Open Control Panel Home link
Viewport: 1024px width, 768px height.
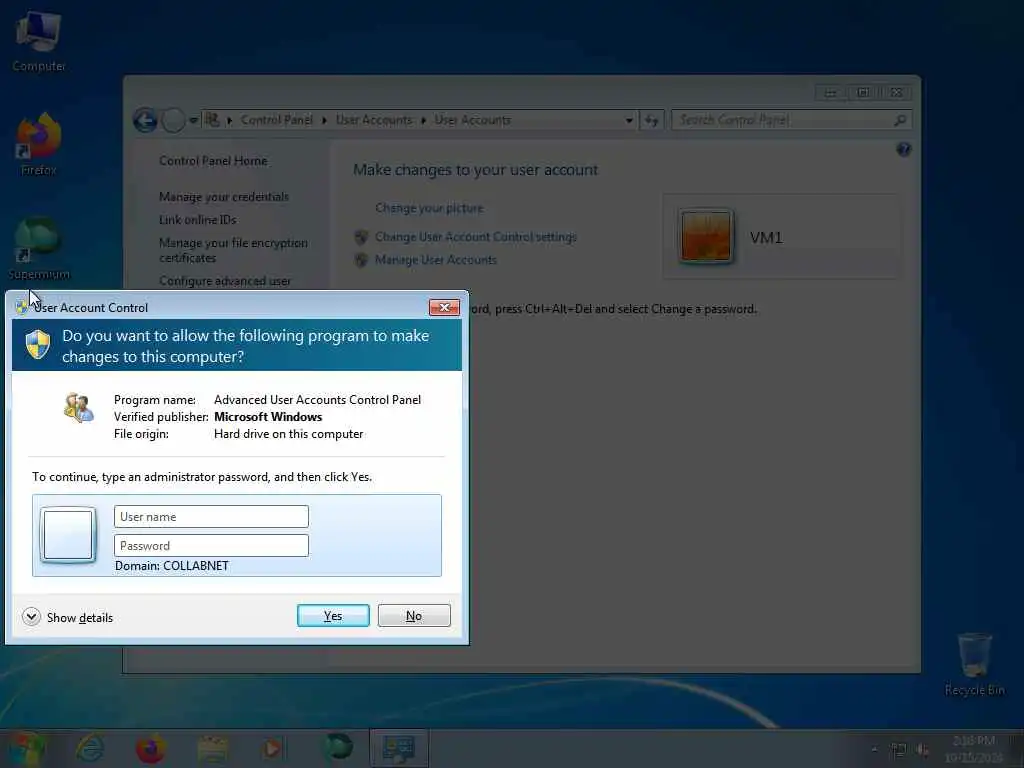click(x=213, y=161)
